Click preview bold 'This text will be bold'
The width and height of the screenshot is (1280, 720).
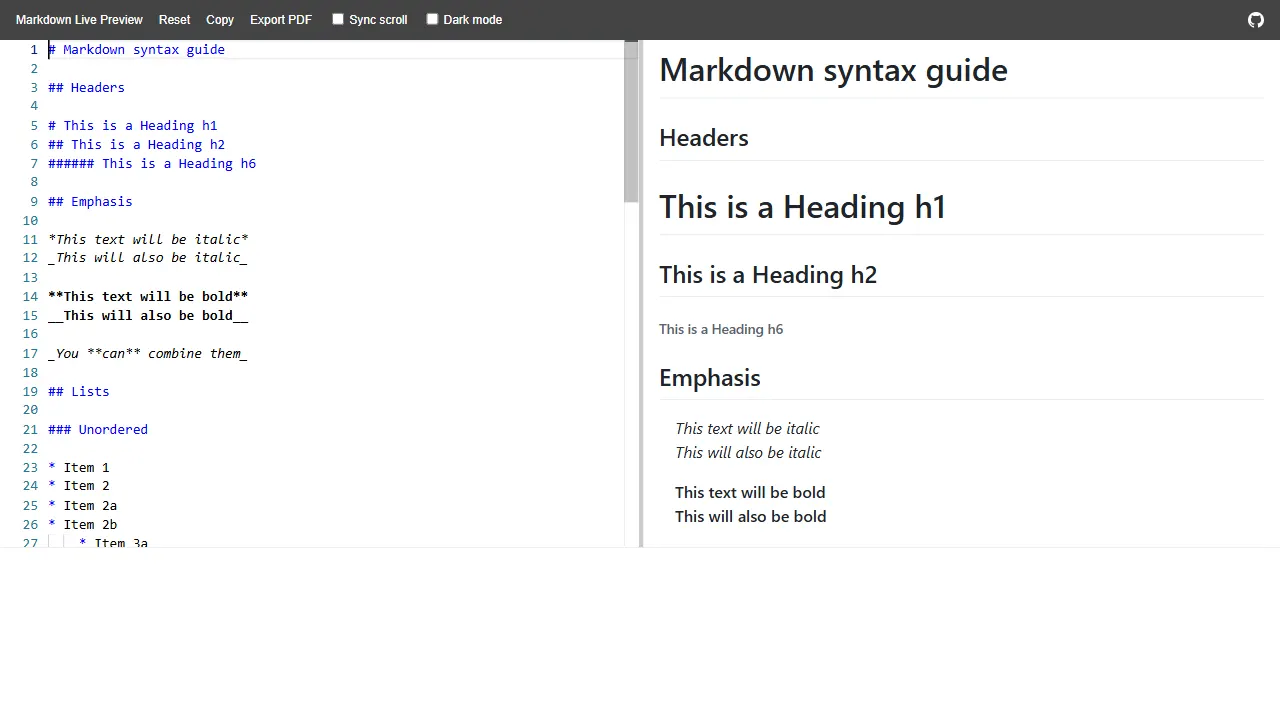tap(750, 492)
